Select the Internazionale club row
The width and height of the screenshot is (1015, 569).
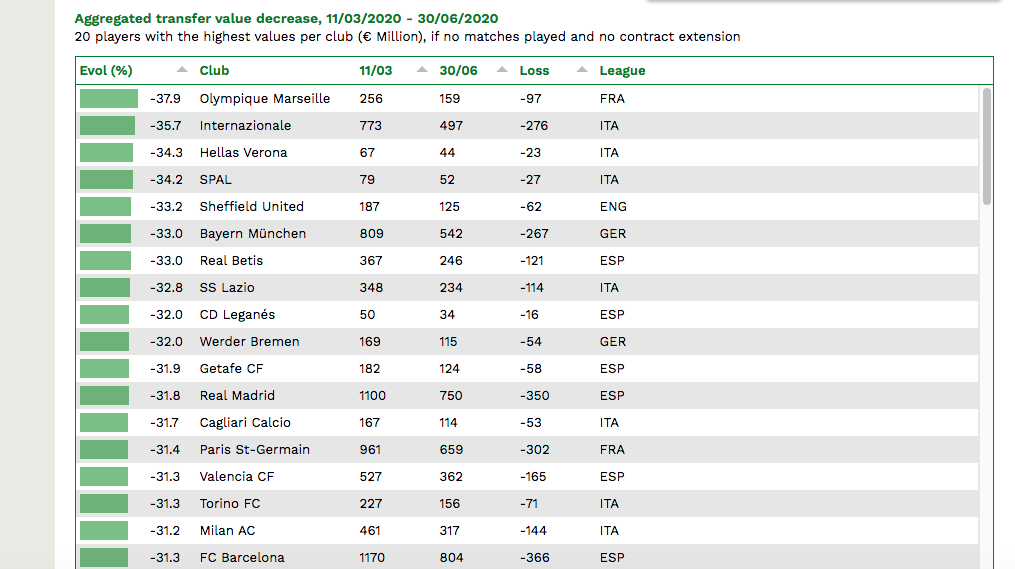click(x=528, y=126)
